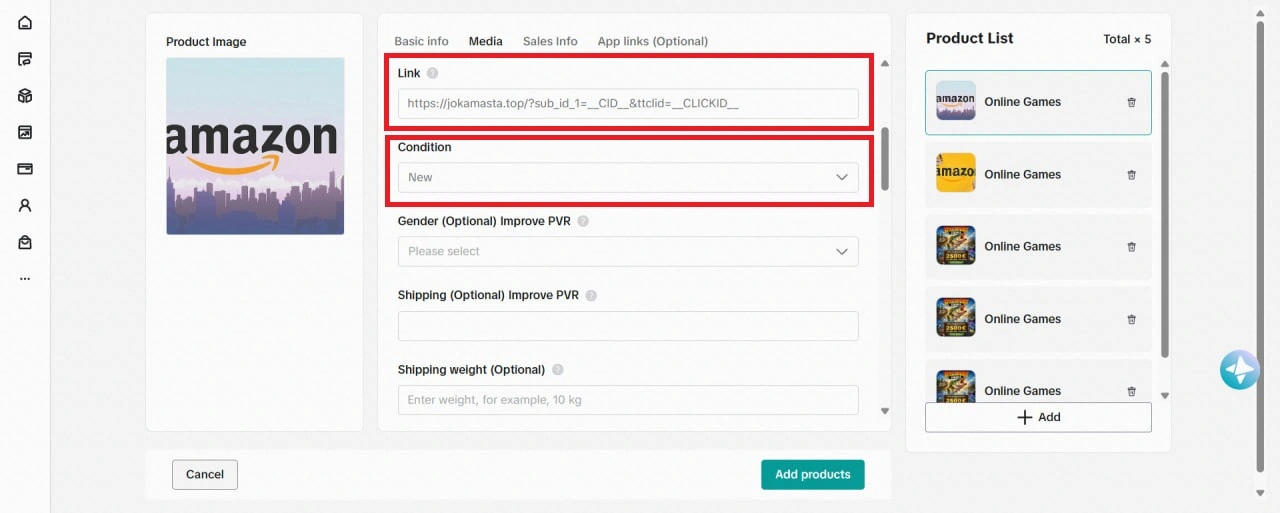Focus the Link URL input field
1280x513 pixels.
pos(628,103)
